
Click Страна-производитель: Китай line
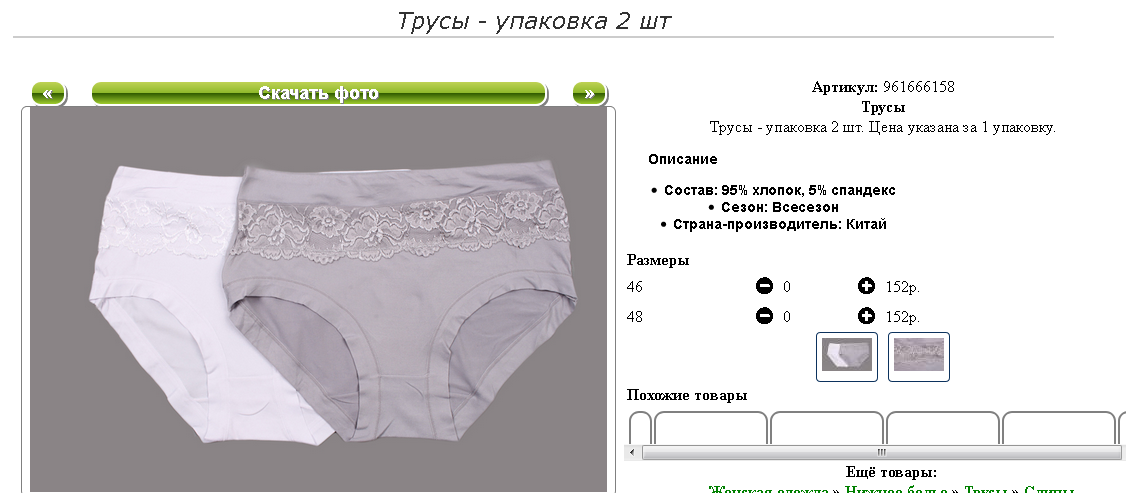coord(780,225)
